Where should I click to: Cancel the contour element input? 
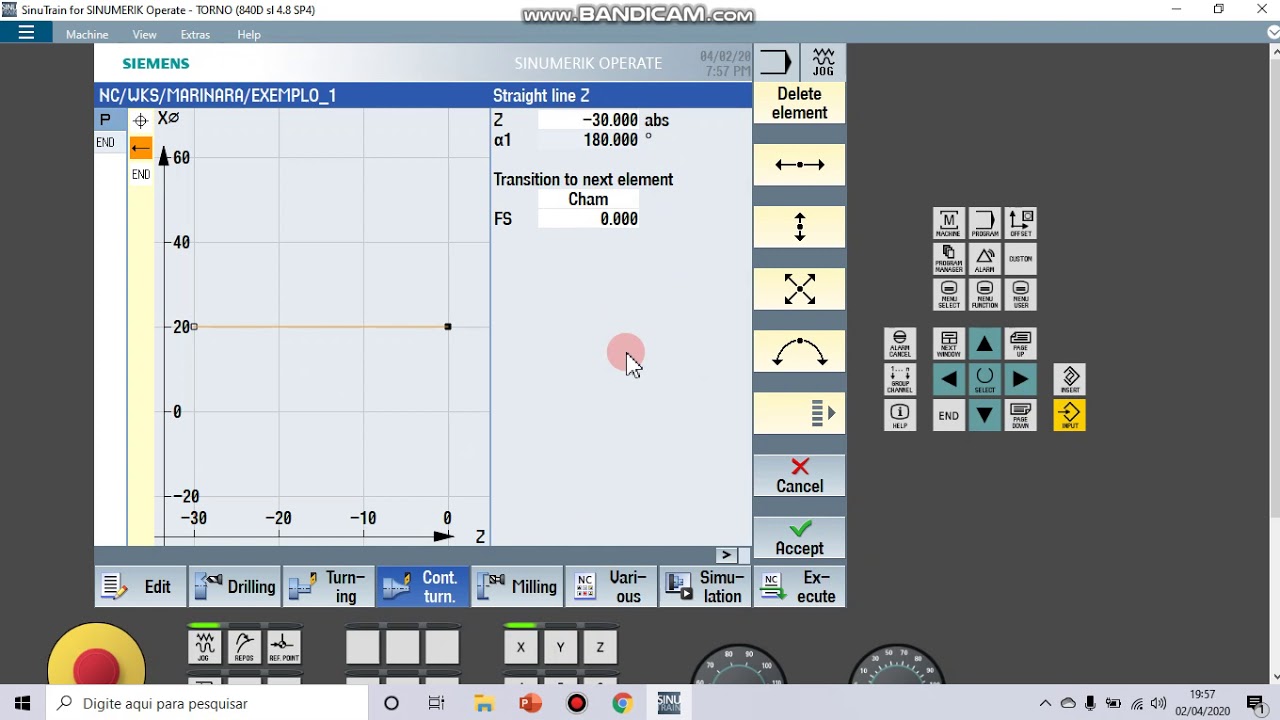point(799,476)
